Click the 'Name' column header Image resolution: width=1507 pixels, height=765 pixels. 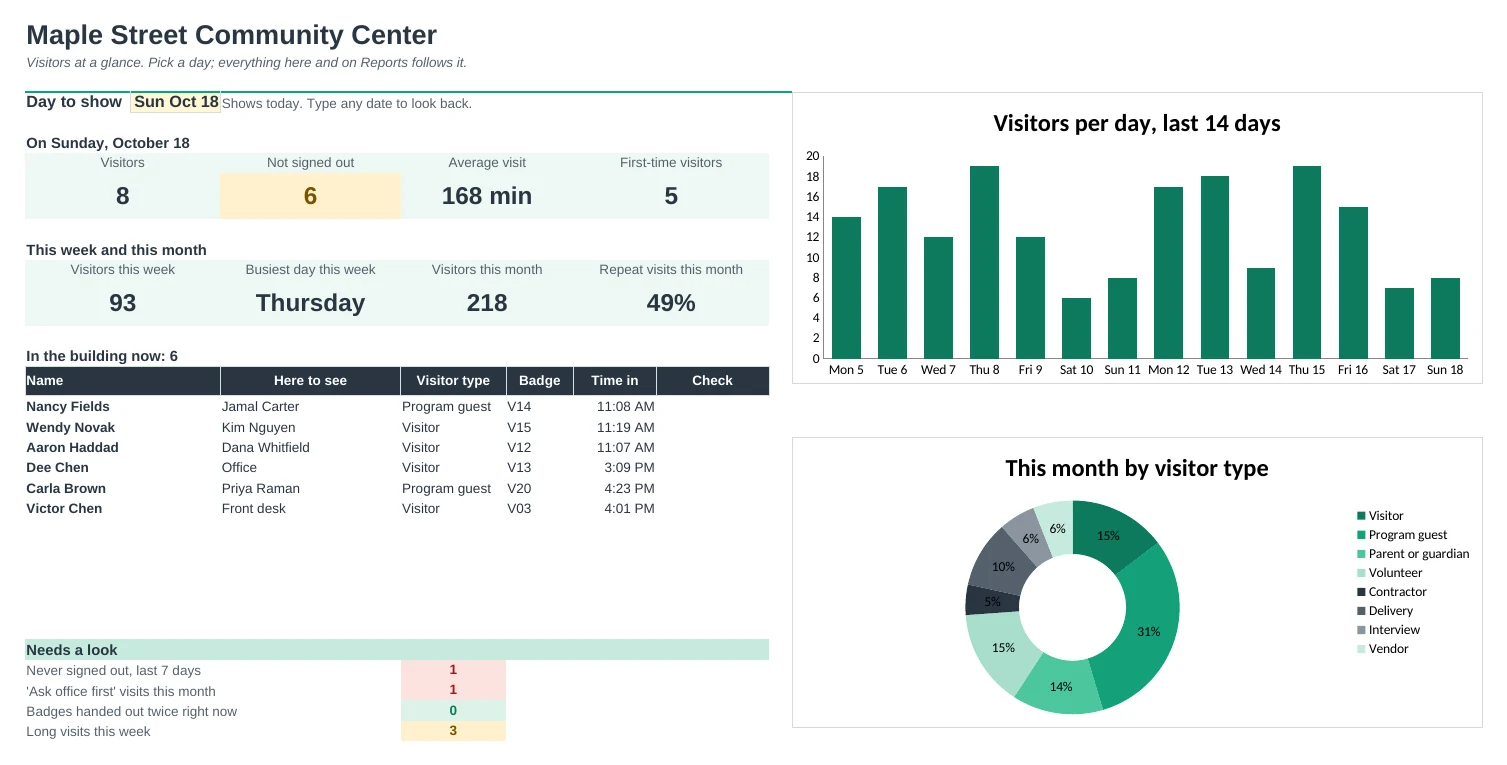coord(123,381)
